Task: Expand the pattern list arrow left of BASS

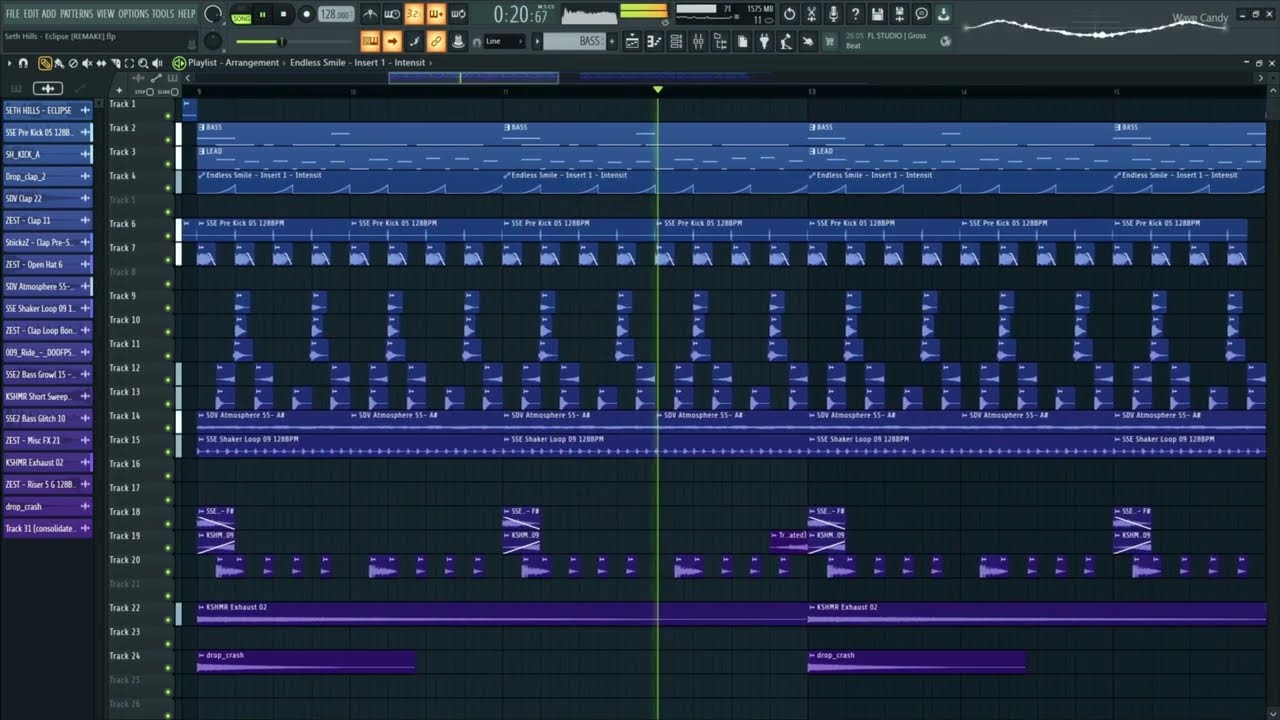Action: click(537, 41)
